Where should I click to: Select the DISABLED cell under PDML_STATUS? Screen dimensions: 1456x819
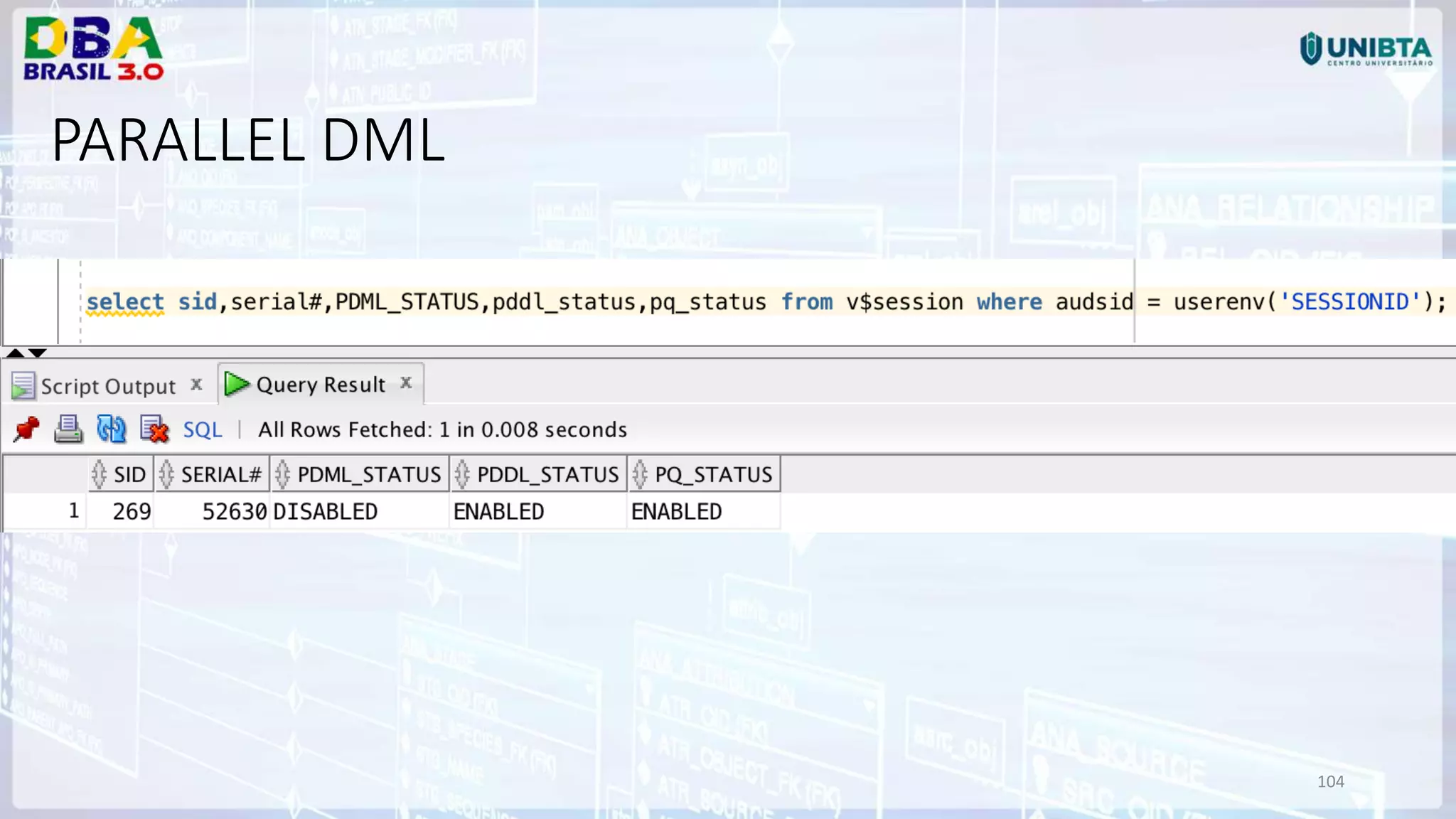[x=326, y=511]
